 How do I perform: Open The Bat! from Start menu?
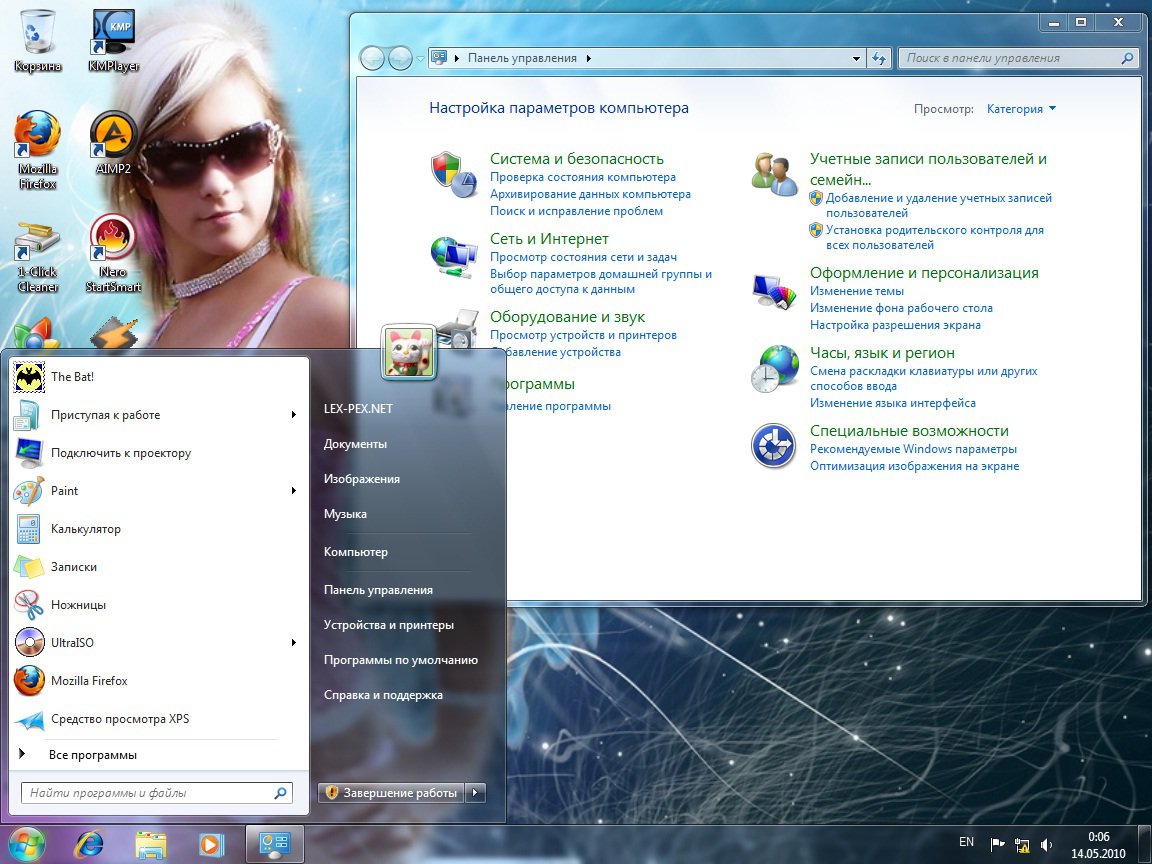pyautogui.click(x=72, y=377)
